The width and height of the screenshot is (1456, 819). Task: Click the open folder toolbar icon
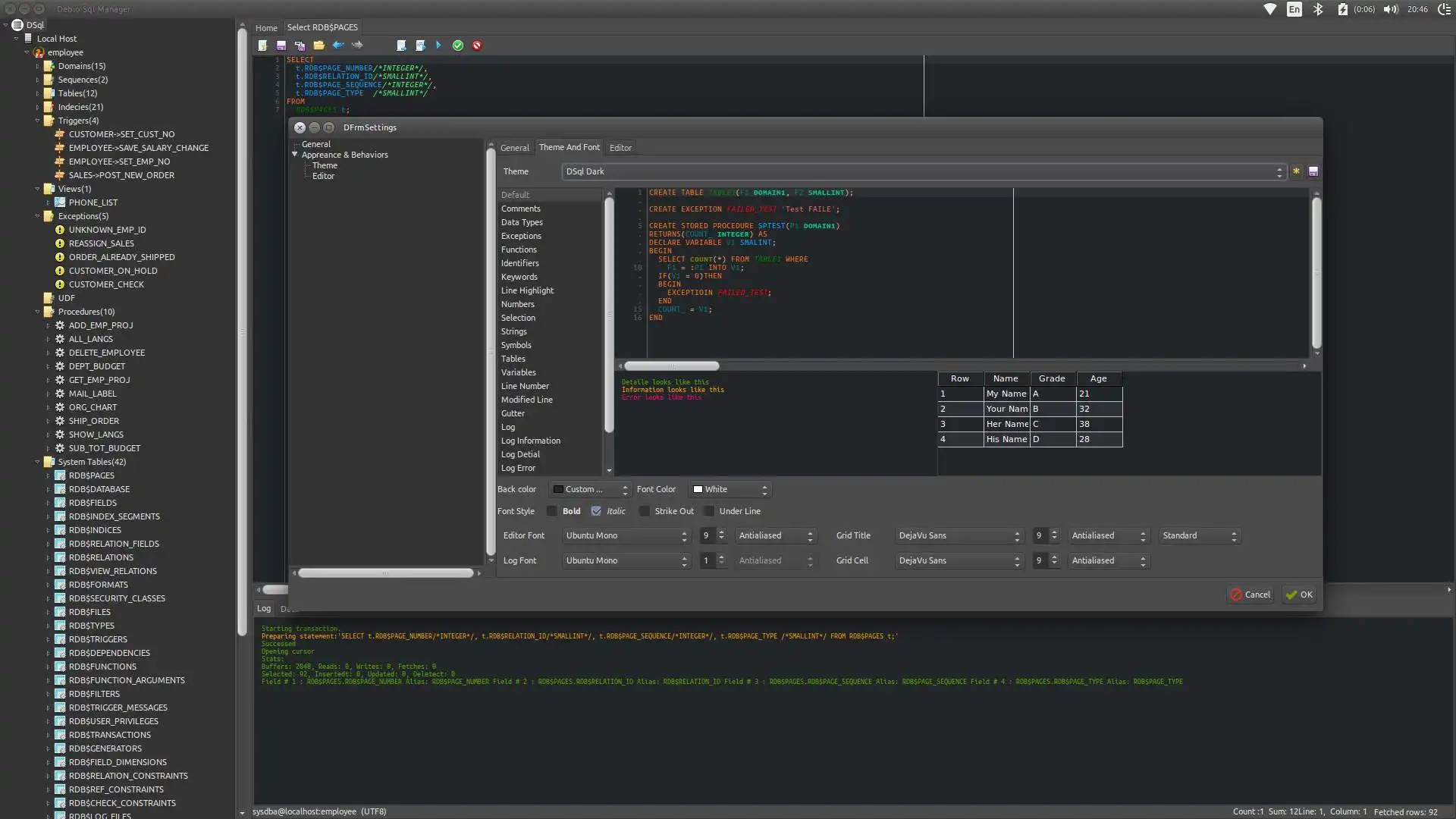(x=318, y=45)
